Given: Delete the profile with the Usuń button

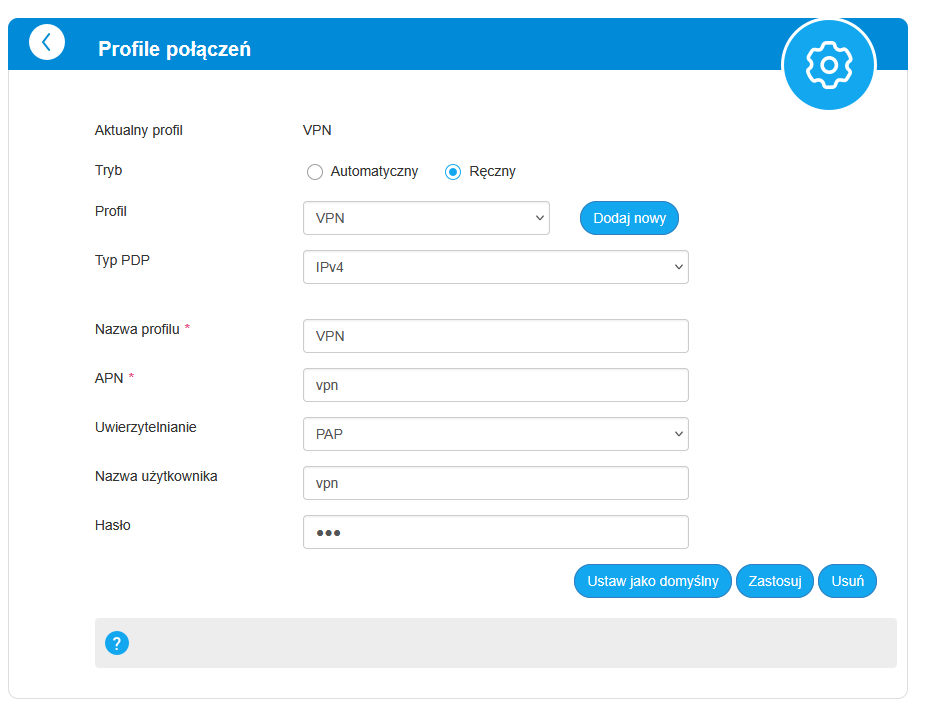Looking at the screenshot, I should 847,581.
